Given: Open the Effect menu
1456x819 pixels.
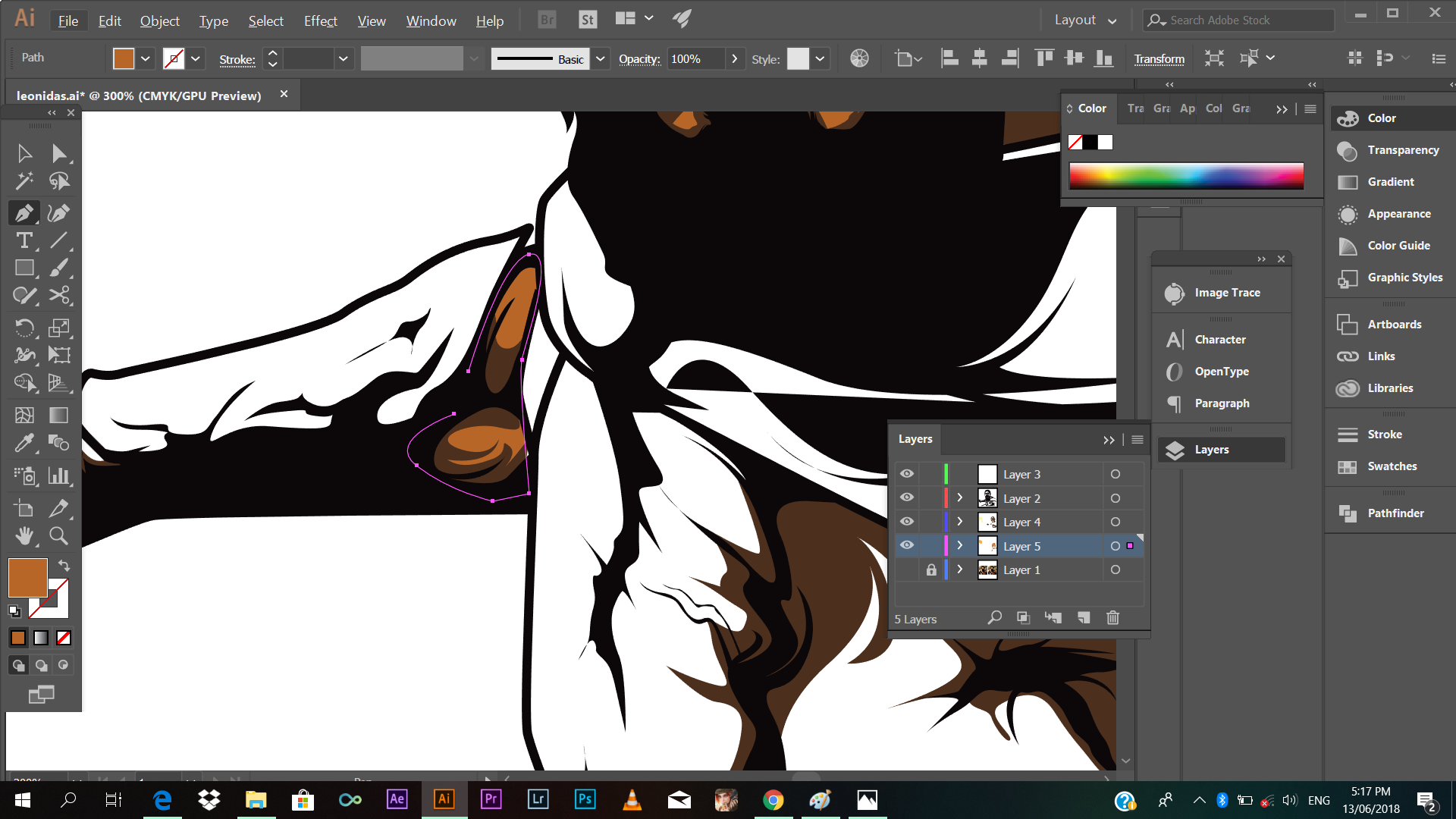Looking at the screenshot, I should [x=320, y=20].
